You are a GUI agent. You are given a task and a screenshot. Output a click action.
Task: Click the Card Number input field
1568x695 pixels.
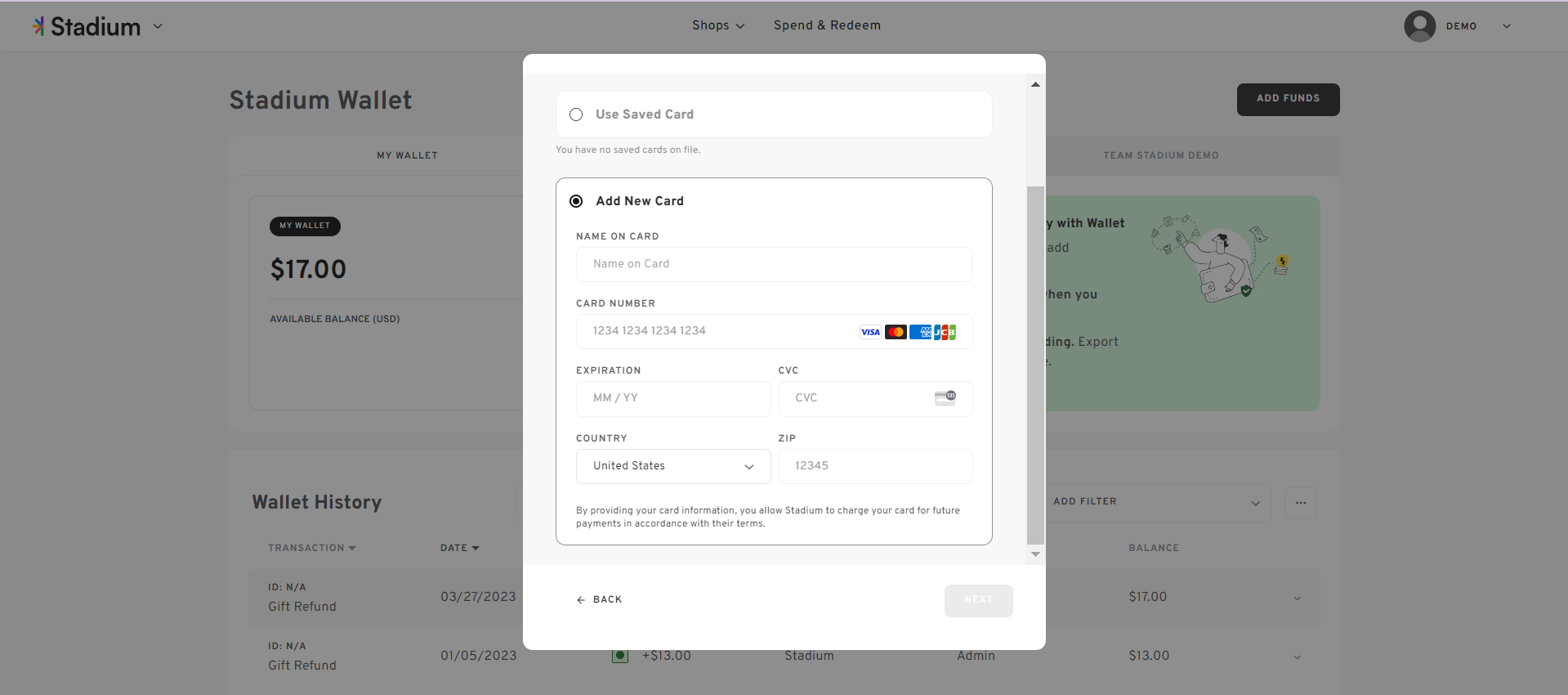774,331
